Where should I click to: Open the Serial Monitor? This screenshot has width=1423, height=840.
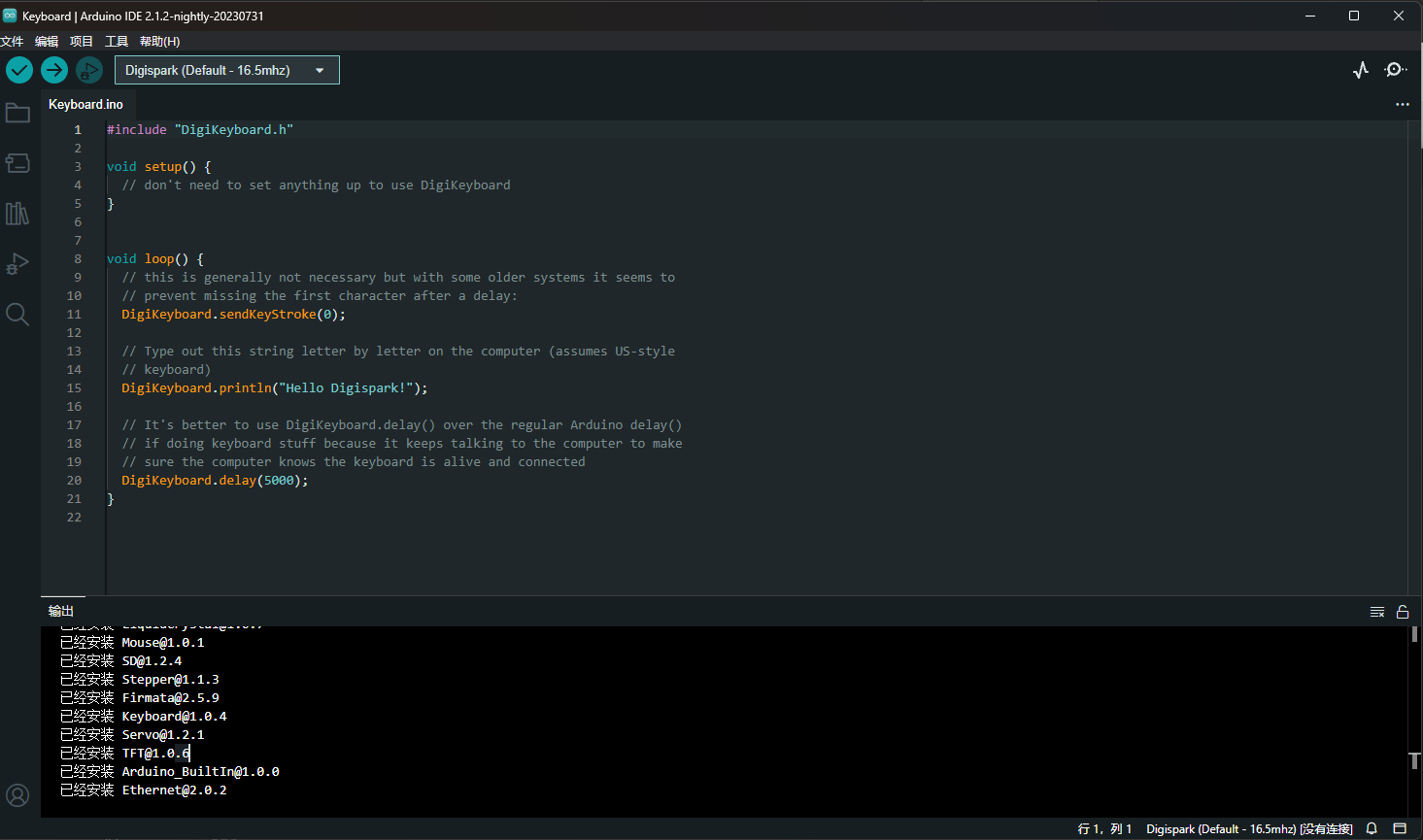point(1396,69)
